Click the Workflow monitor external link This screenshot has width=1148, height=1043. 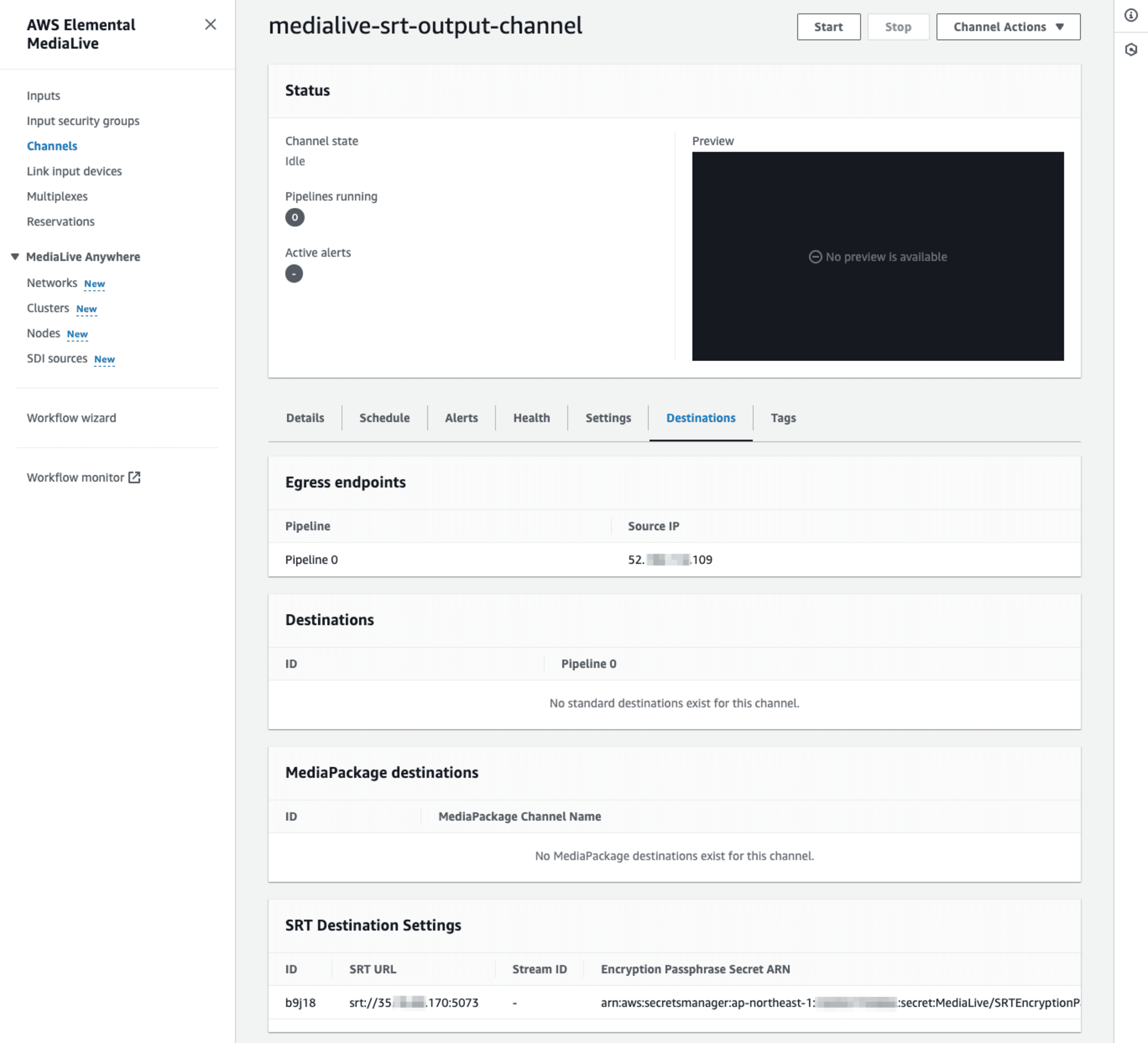84,477
